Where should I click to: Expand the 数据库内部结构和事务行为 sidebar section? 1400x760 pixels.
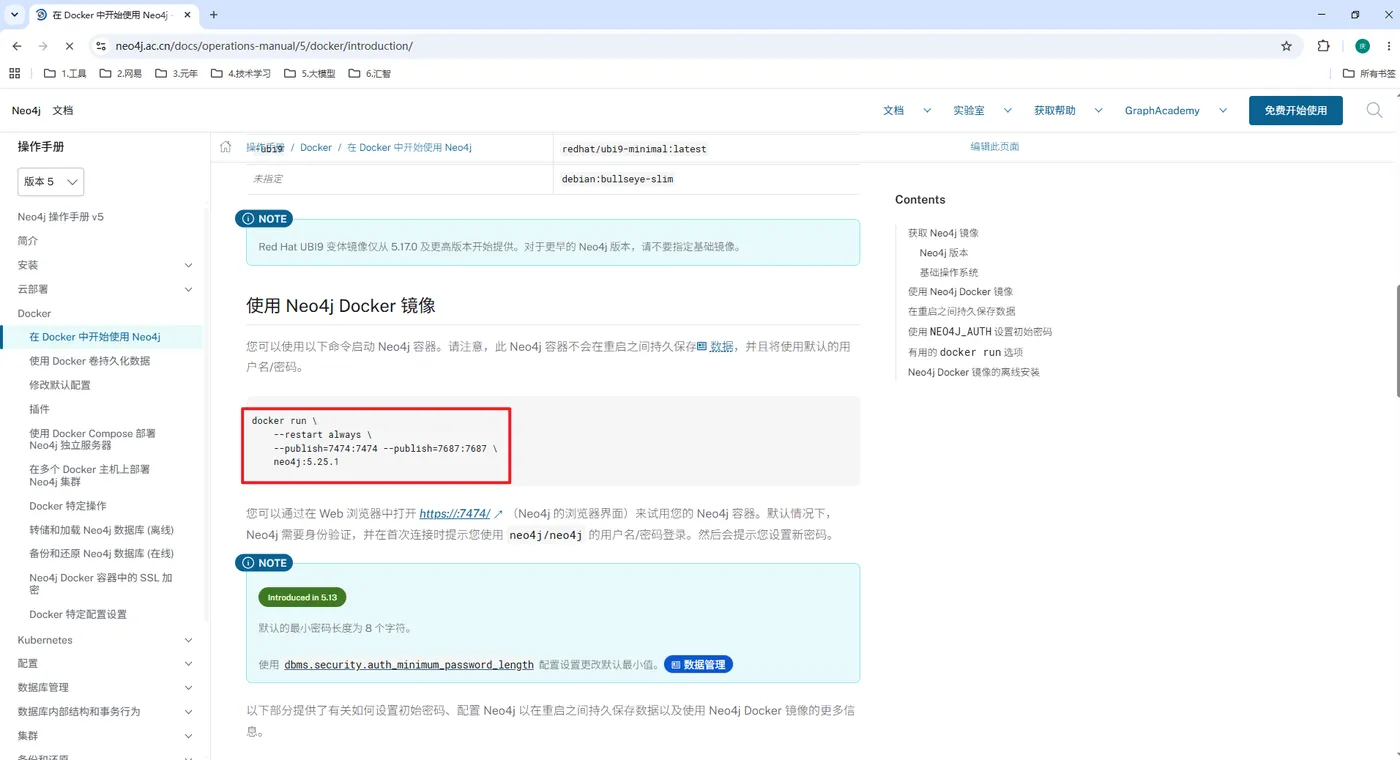coord(189,712)
